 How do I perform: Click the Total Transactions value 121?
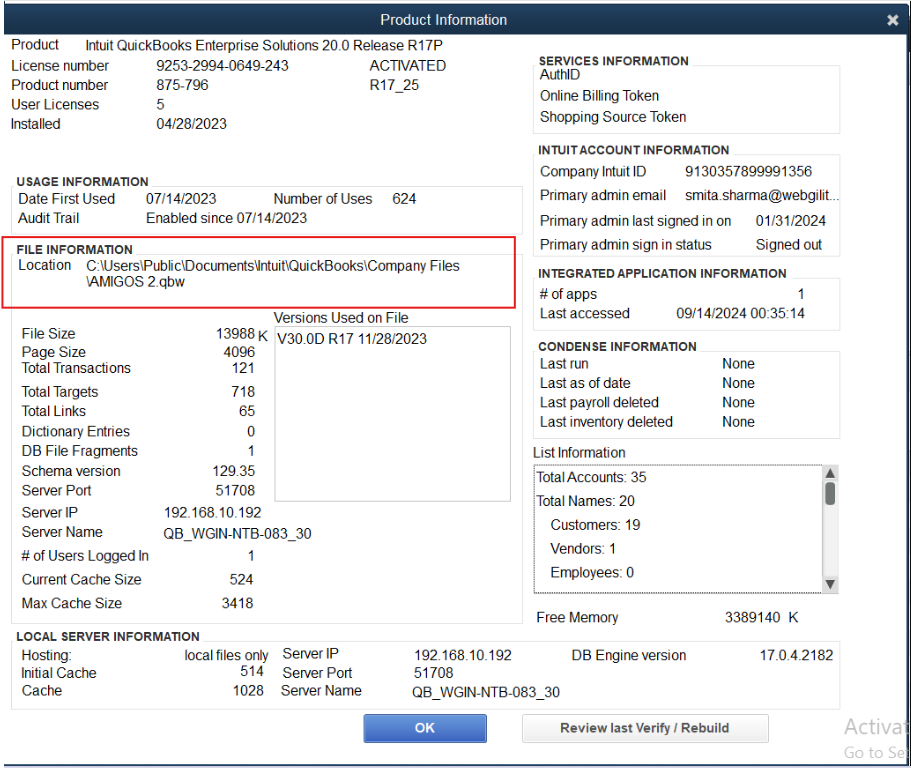pyautogui.click(x=243, y=368)
